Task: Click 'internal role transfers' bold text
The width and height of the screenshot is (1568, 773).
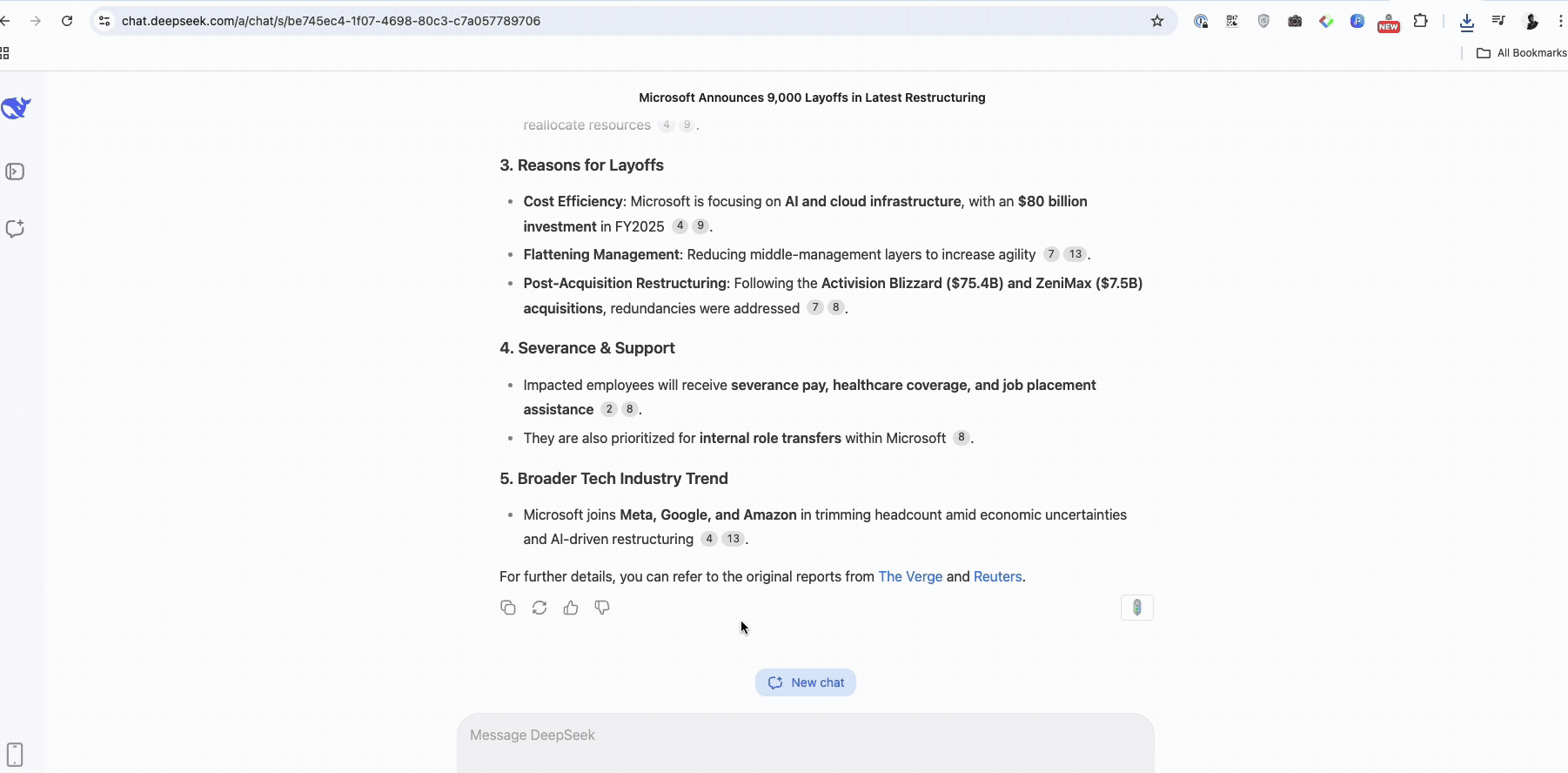Action: 770,438
